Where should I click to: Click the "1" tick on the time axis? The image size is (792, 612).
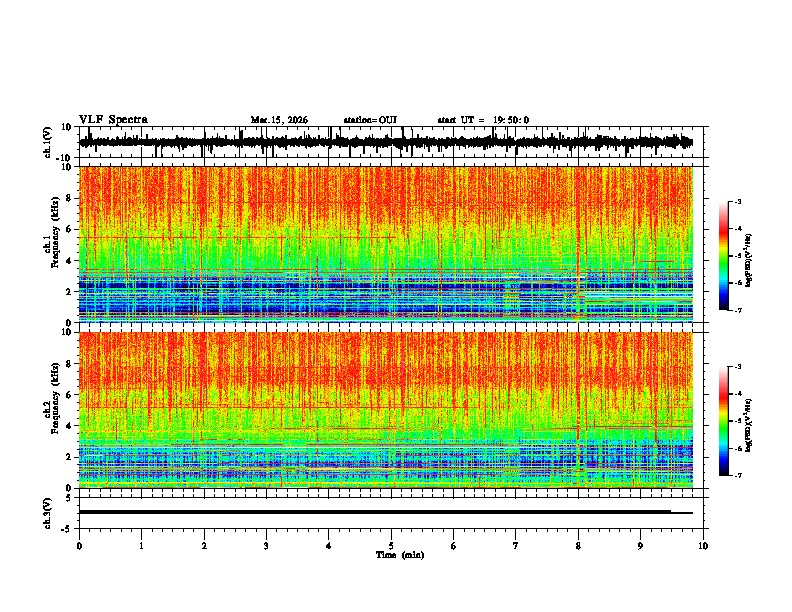click(x=141, y=546)
